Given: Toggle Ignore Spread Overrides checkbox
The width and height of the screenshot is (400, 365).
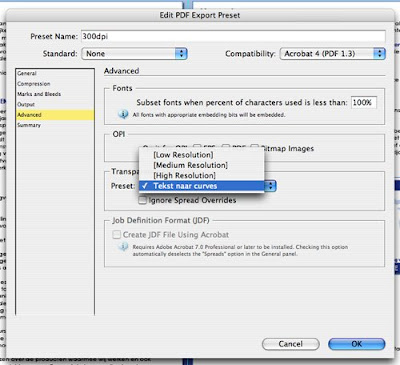Looking at the screenshot, I should [143, 200].
